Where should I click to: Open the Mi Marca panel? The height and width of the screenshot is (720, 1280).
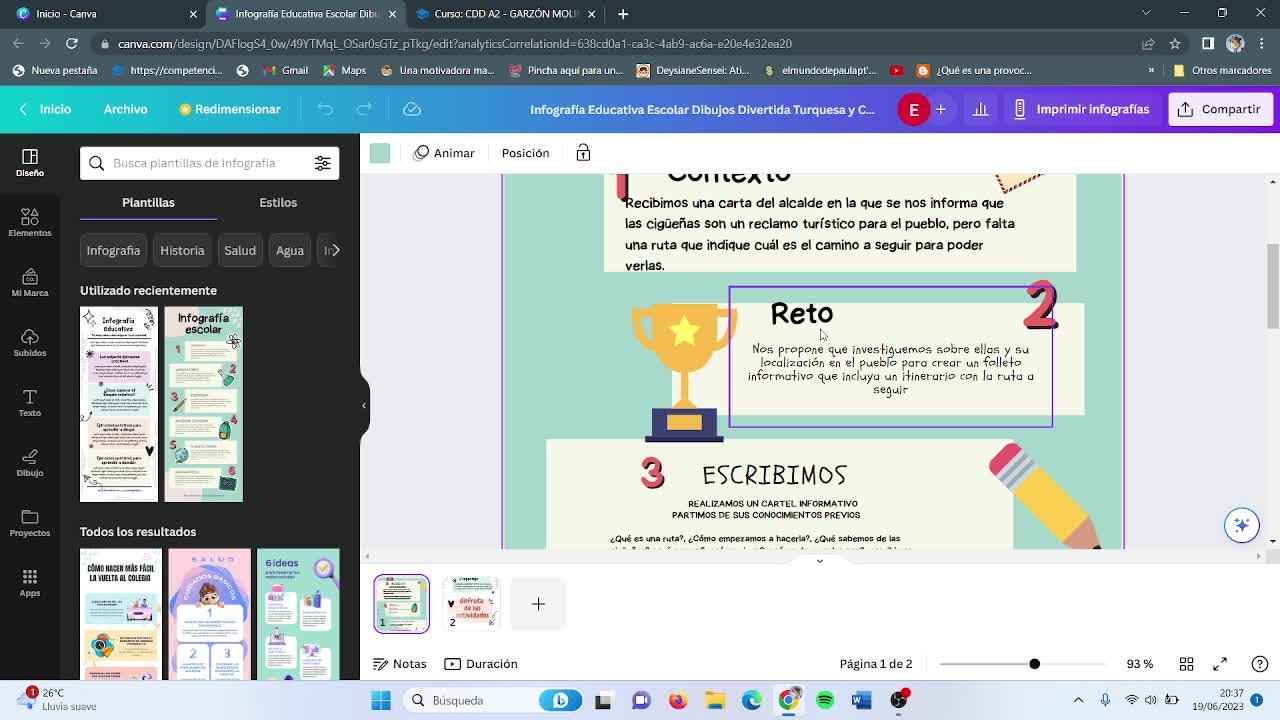tap(29, 282)
